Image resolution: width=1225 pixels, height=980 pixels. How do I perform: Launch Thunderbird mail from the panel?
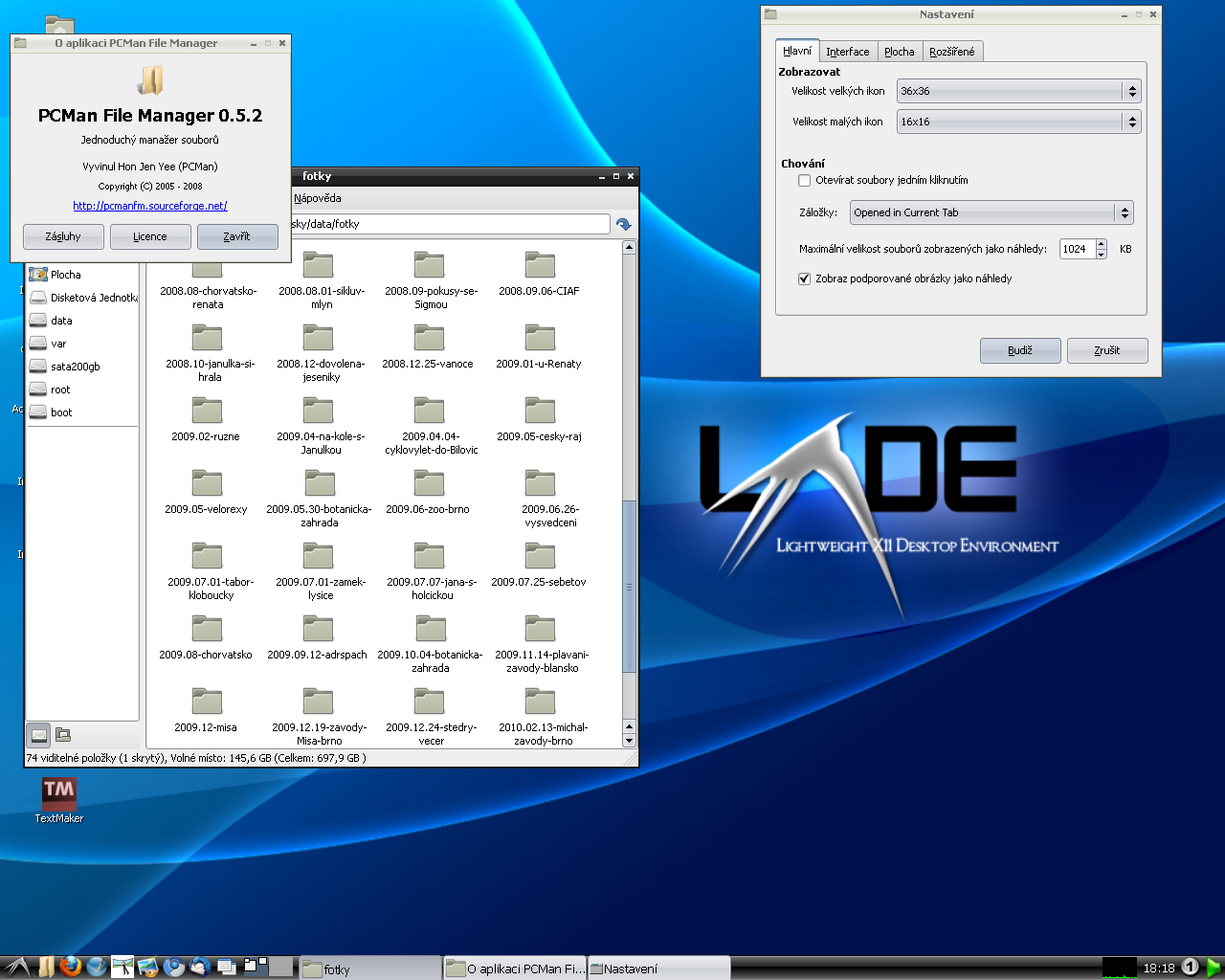pyautogui.click(x=200, y=968)
